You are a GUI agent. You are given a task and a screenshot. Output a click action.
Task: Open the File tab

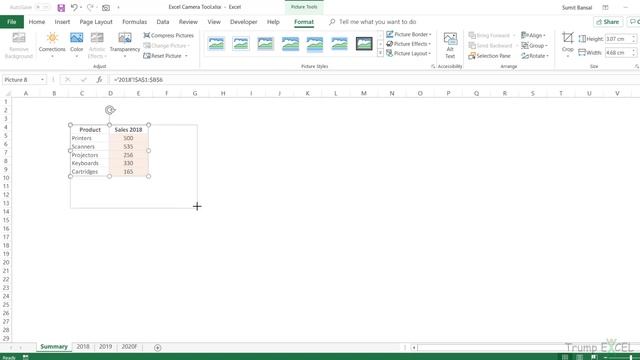(11, 22)
